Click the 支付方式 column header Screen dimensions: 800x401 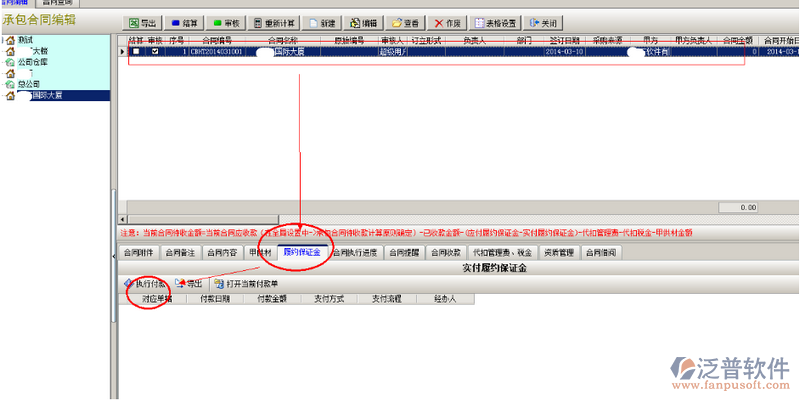pos(330,299)
